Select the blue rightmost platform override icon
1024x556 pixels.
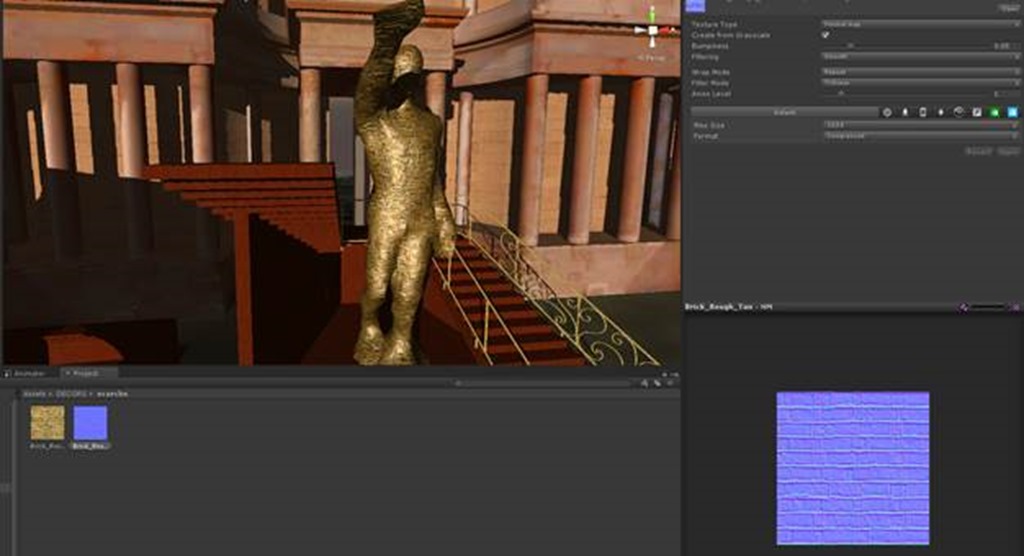(1012, 112)
